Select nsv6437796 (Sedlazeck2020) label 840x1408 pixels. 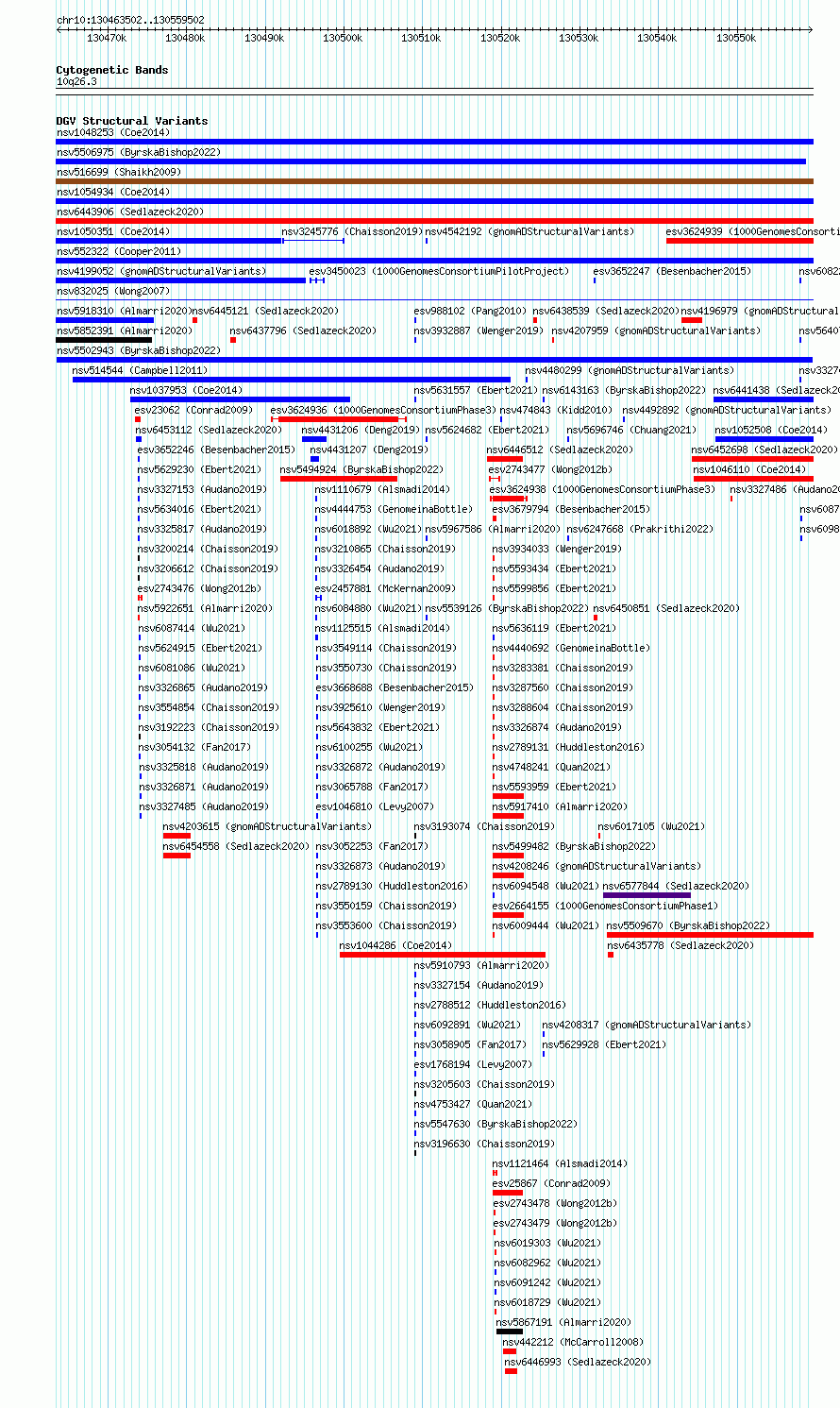coord(302,331)
